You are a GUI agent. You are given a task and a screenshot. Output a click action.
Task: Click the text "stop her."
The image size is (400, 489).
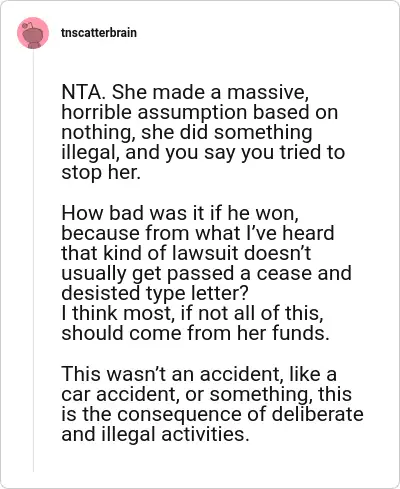(101, 173)
